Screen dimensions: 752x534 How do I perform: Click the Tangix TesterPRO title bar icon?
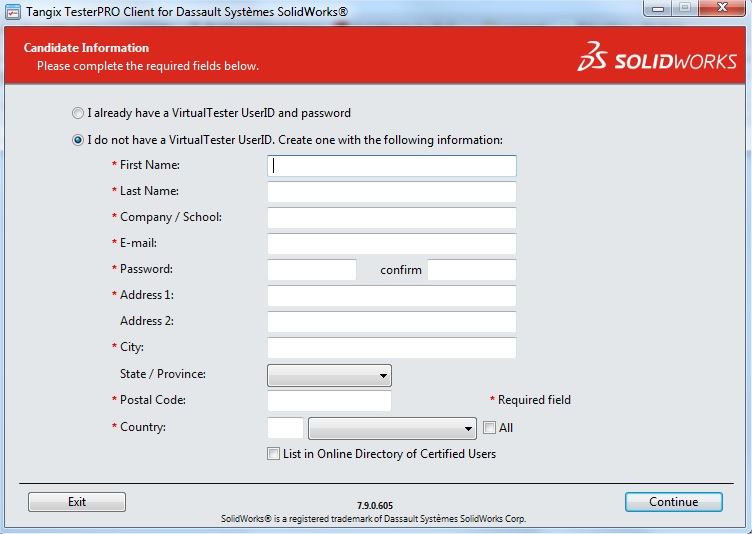point(13,9)
